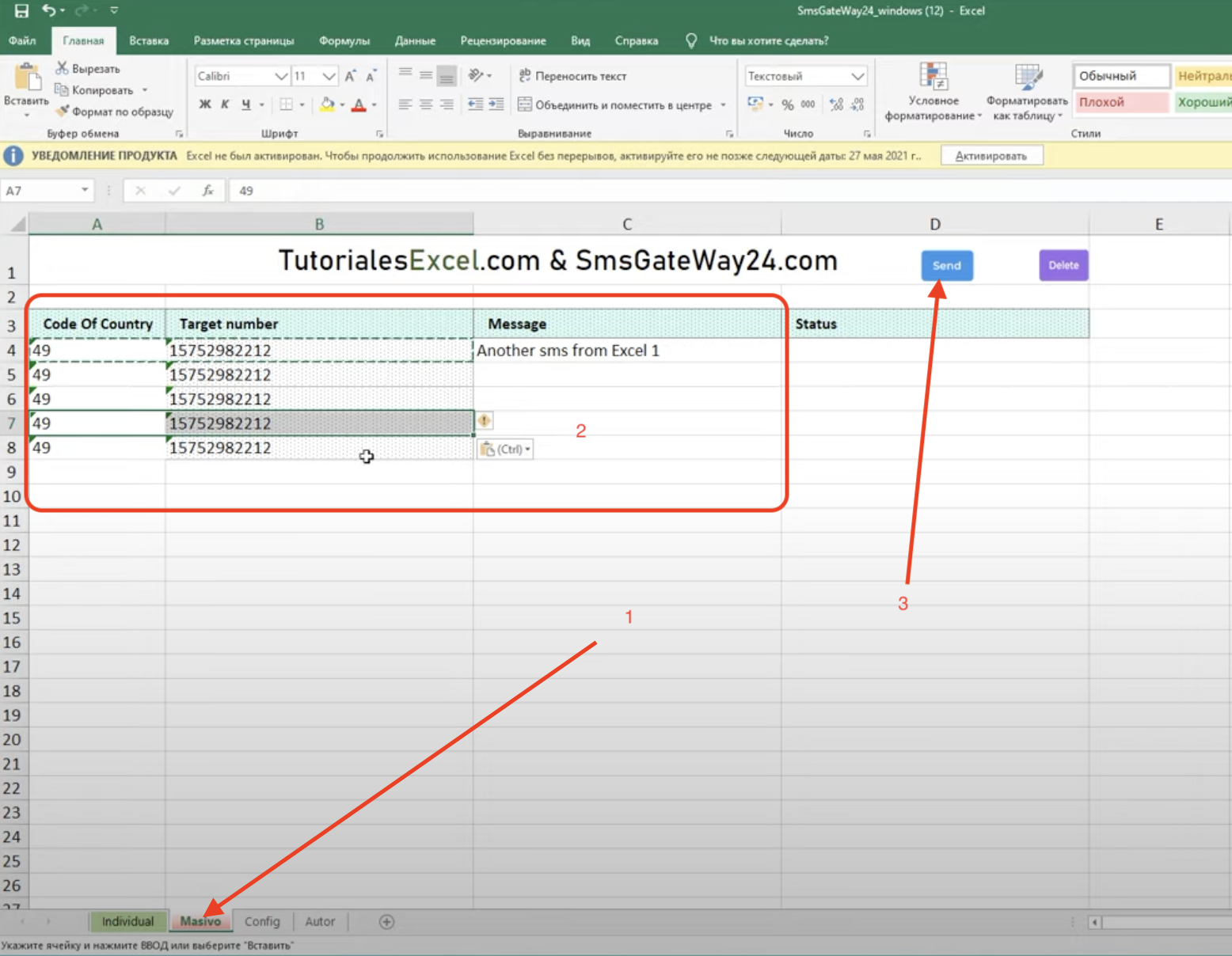Open Conditional Formatting (Условное форматирование)
1232x956 pixels.
[934, 92]
